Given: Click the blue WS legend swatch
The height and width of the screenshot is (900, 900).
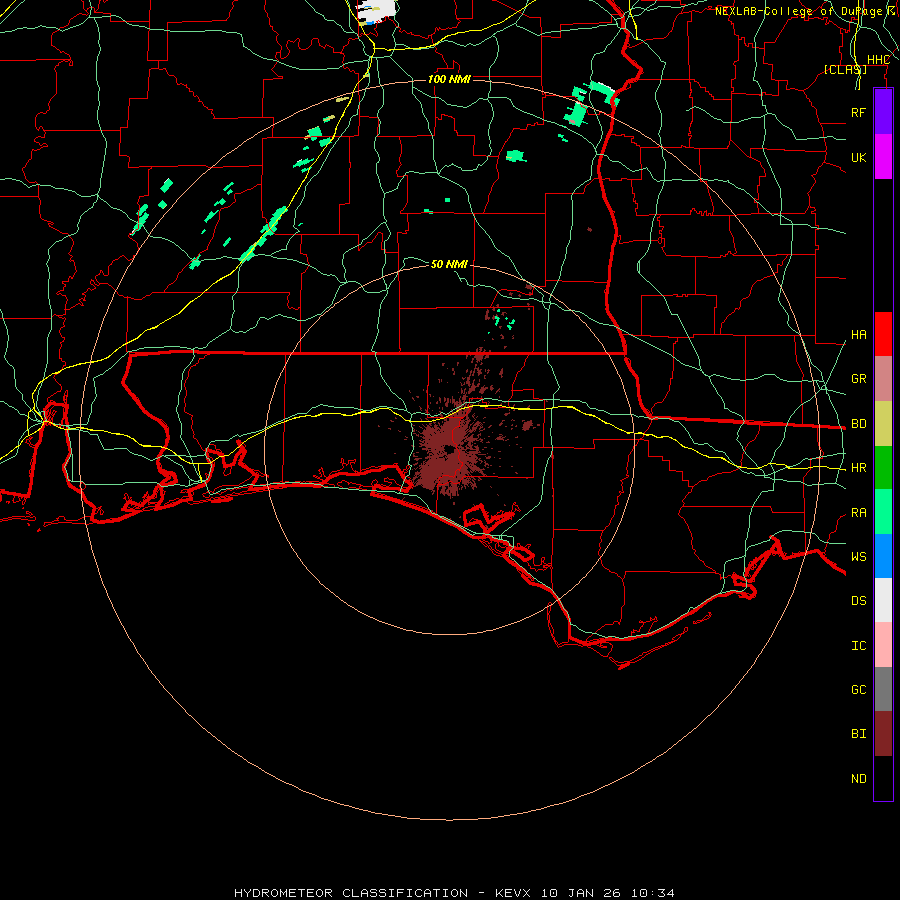Looking at the screenshot, I should pyautogui.click(x=883, y=556).
